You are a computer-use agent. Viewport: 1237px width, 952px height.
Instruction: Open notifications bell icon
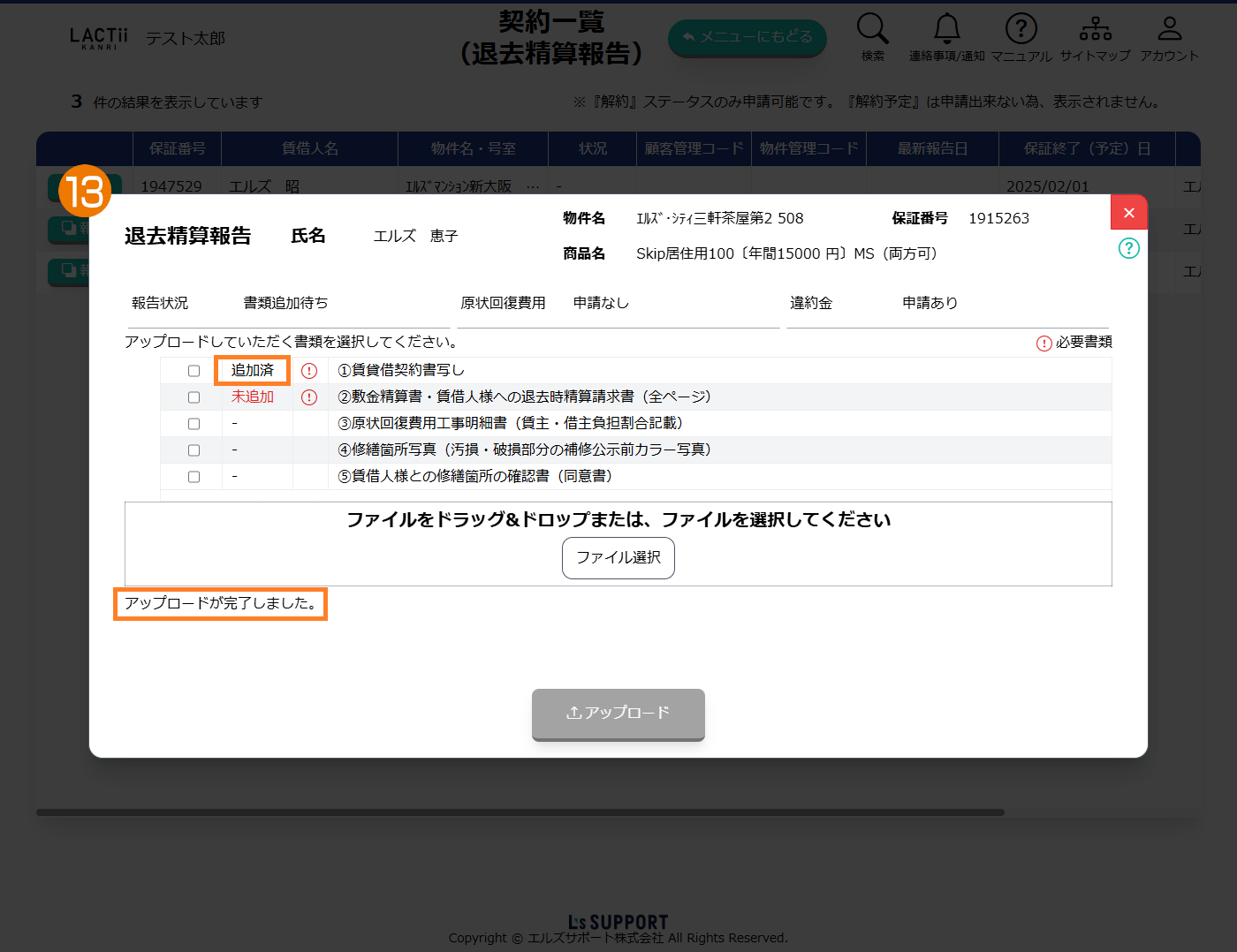[x=946, y=29]
